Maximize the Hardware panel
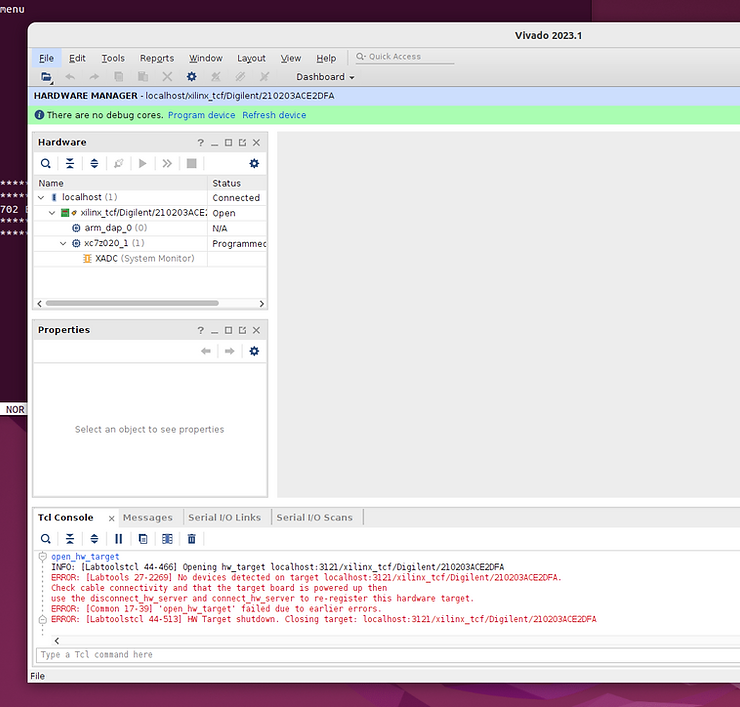 pyautogui.click(x=228, y=143)
